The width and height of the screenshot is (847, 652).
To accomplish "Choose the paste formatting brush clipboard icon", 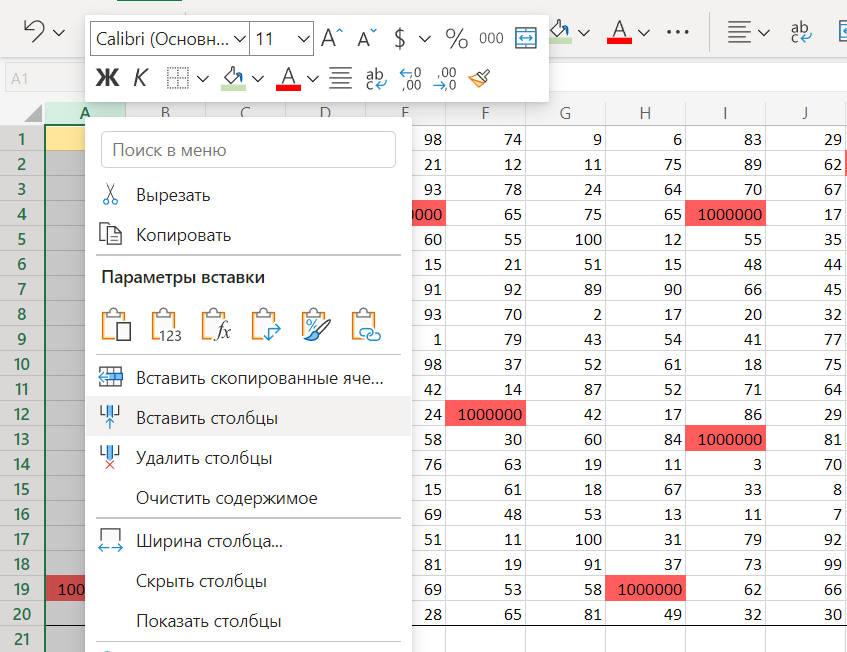I will tap(316, 326).
